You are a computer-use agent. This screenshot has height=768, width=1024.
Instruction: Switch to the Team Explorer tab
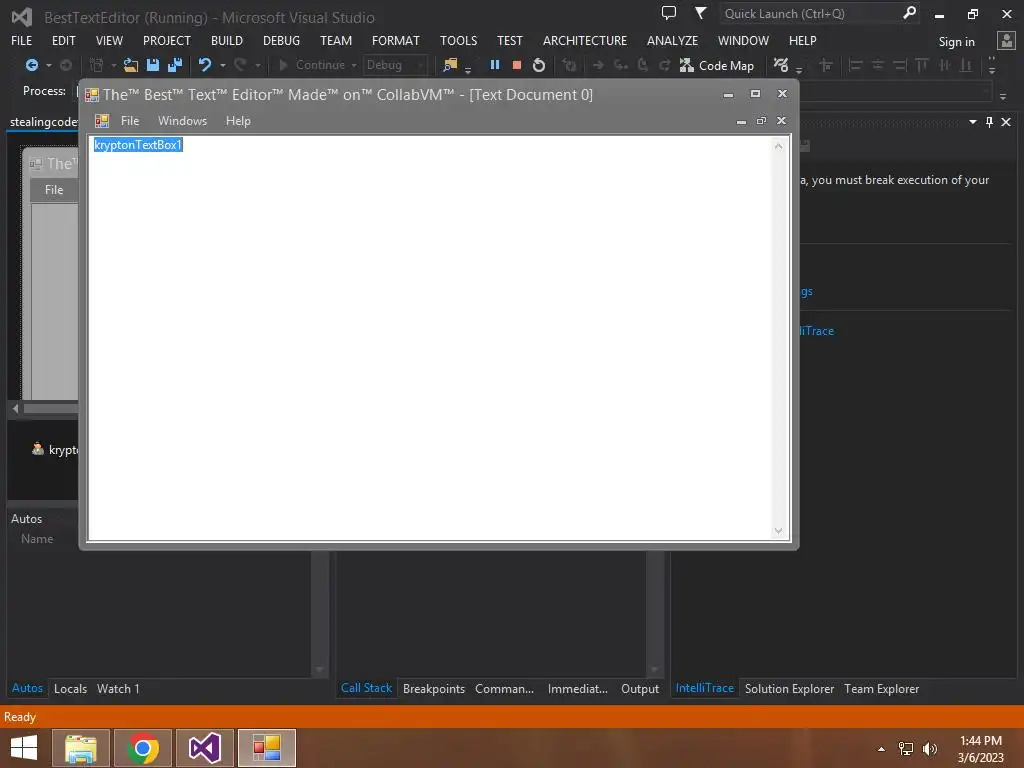pos(882,688)
